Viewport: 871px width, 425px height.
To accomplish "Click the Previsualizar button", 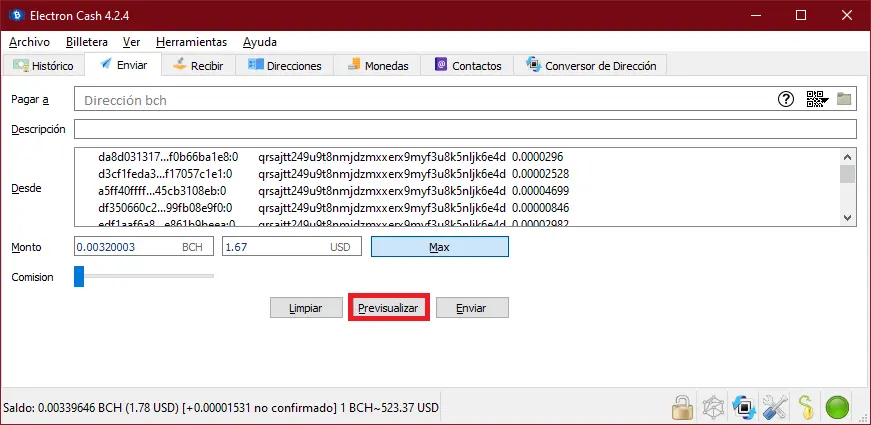I will click(388, 308).
